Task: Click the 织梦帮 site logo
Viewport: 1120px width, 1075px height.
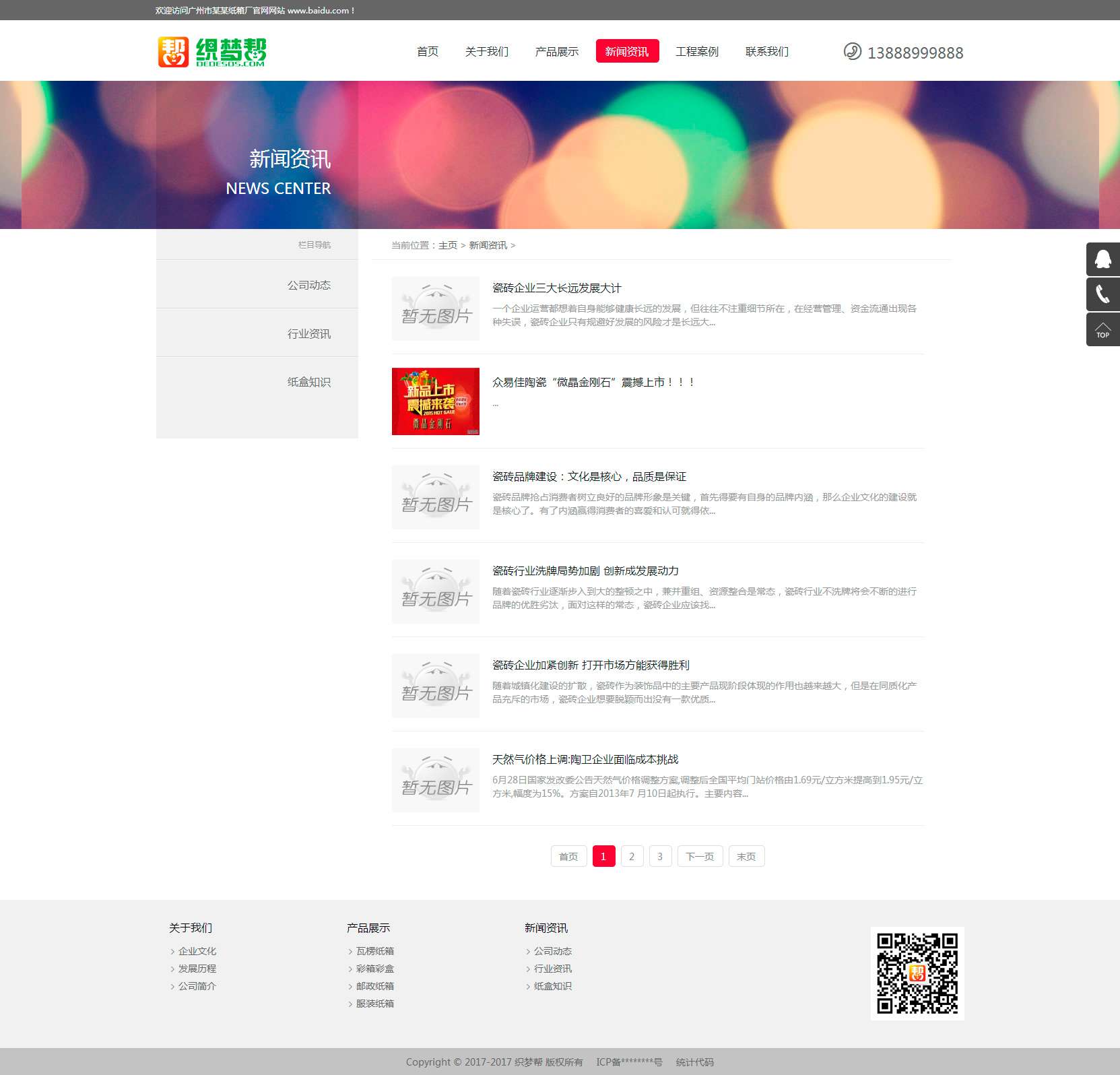Action: point(212,52)
